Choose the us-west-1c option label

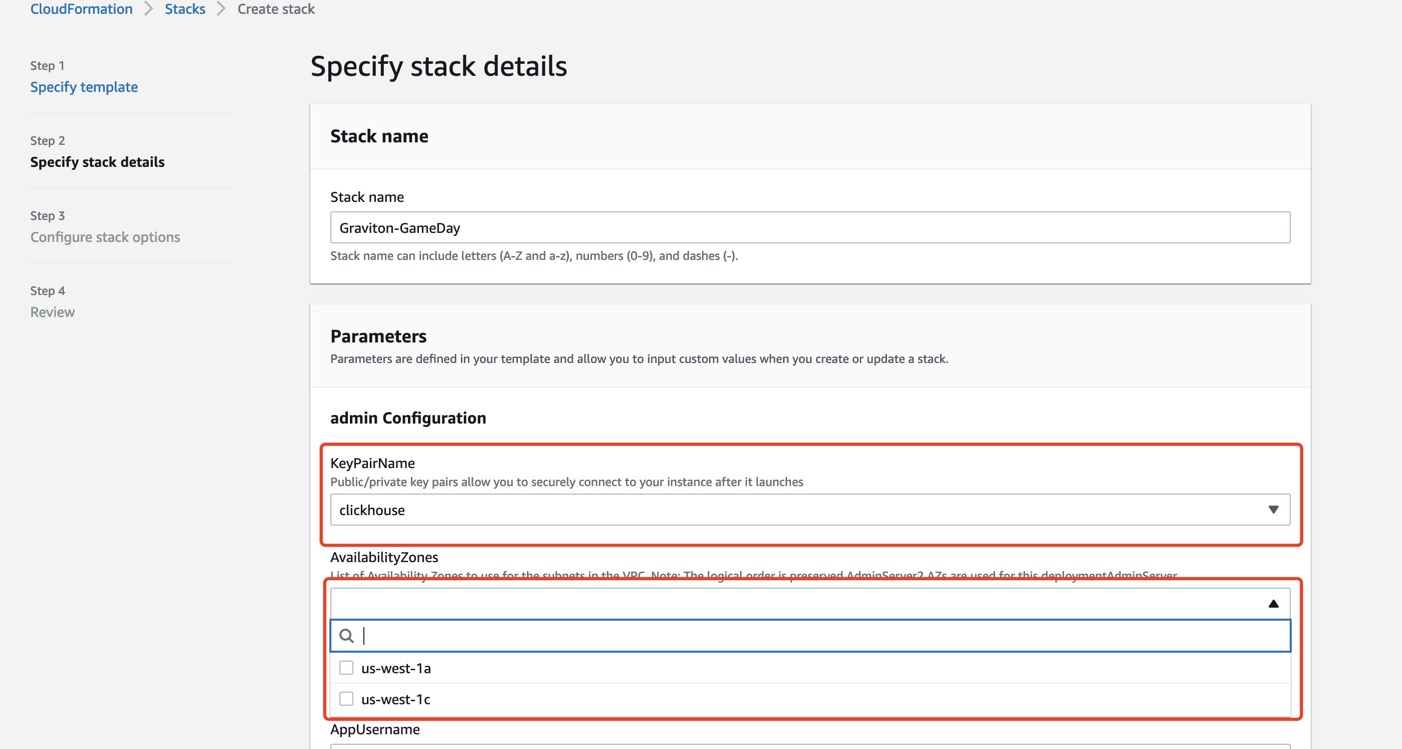(x=396, y=699)
